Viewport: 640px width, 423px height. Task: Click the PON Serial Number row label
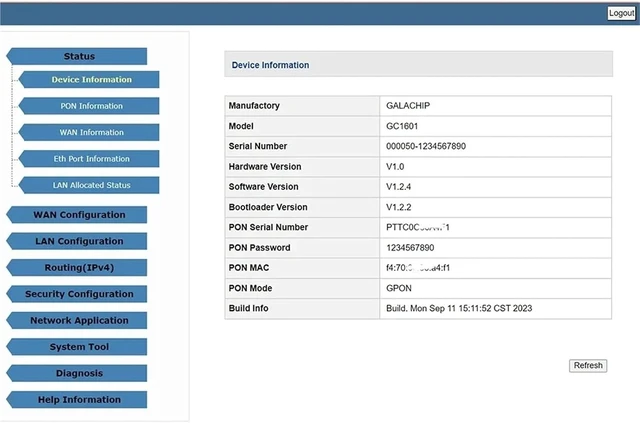(268, 227)
